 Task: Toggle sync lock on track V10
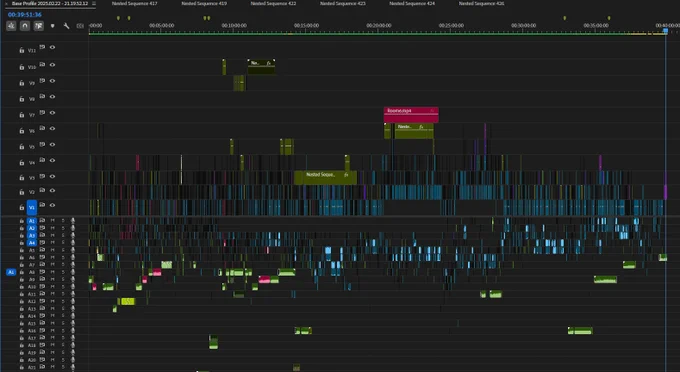coord(42,64)
